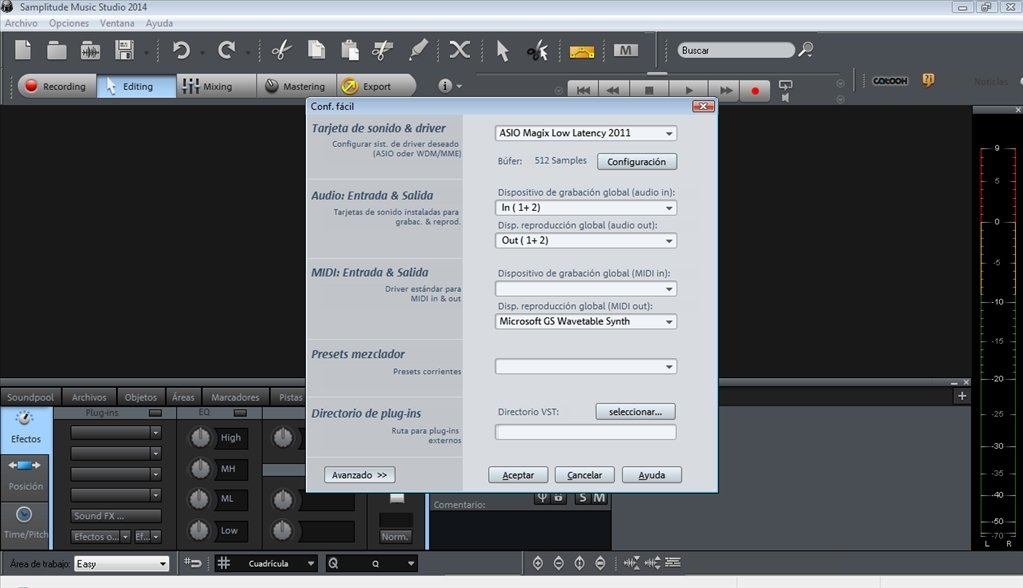Open the Presets mezclador dropdown
Screen dimensions: 1023x588
tap(585, 366)
